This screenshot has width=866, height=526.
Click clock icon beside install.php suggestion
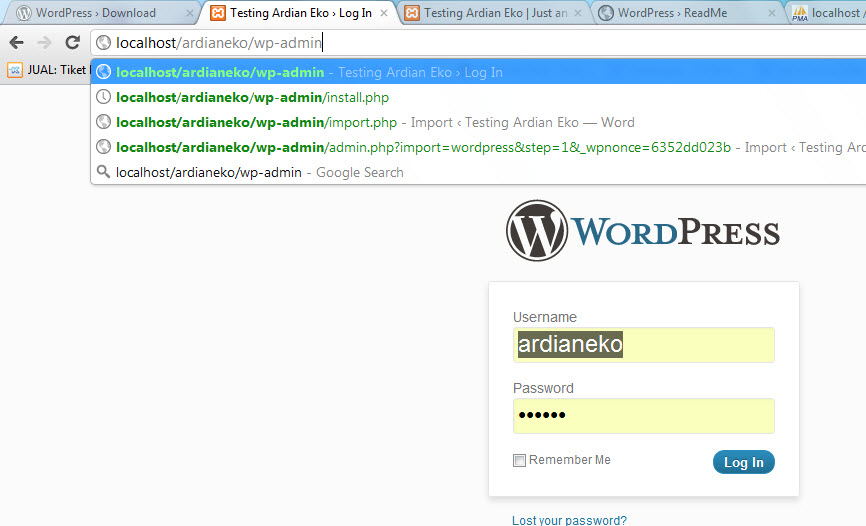click(x=103, y=97)
